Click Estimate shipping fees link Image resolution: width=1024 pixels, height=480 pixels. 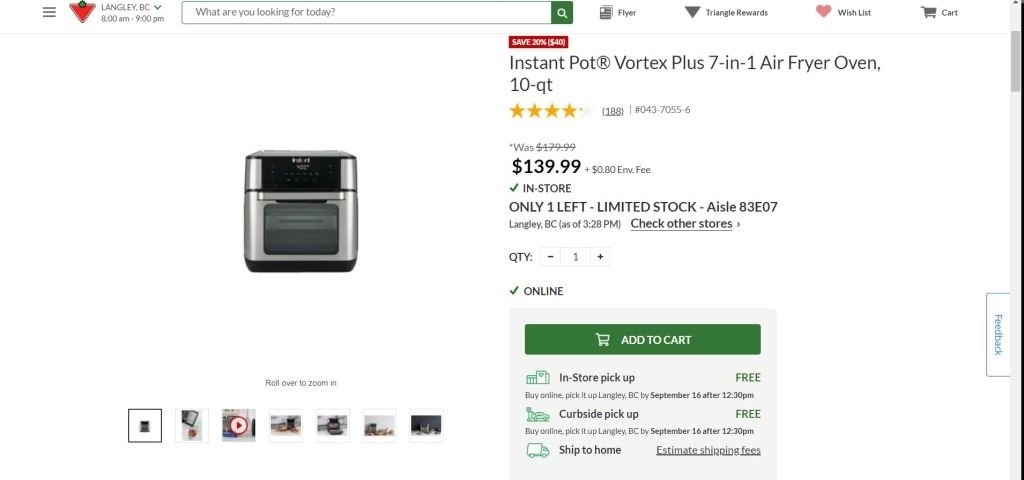[708, 450]
